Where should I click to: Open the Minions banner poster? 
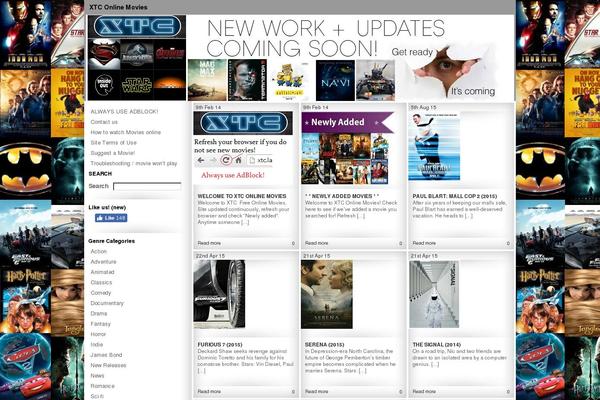coord(292,80)
